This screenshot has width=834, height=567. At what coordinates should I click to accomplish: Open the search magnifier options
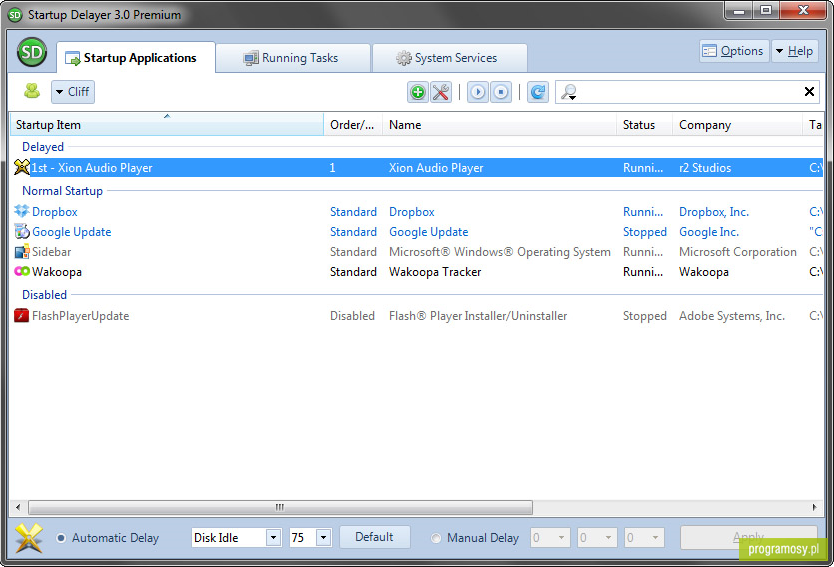(569, 92)
